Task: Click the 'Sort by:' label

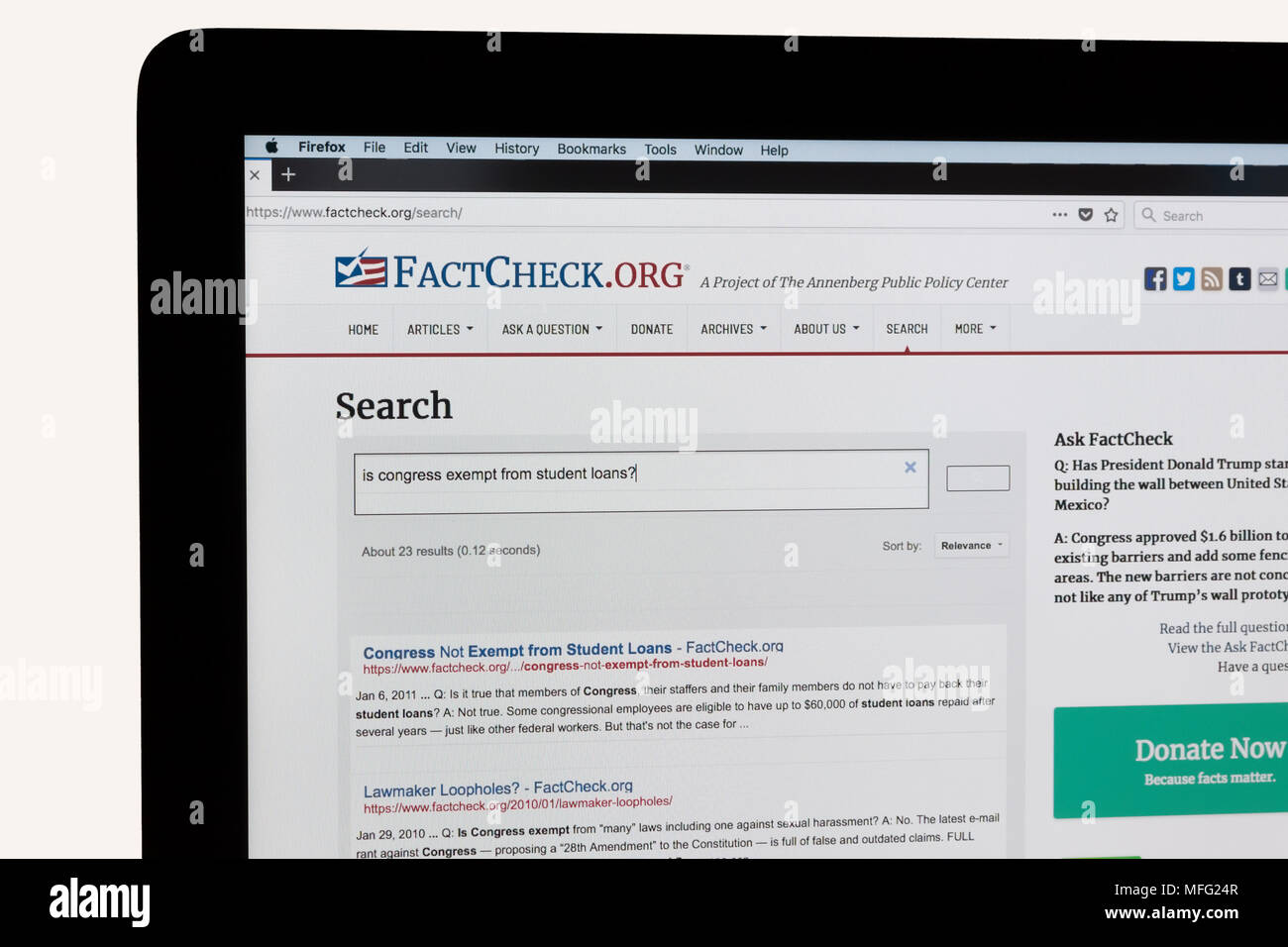Action: point(902,546)
